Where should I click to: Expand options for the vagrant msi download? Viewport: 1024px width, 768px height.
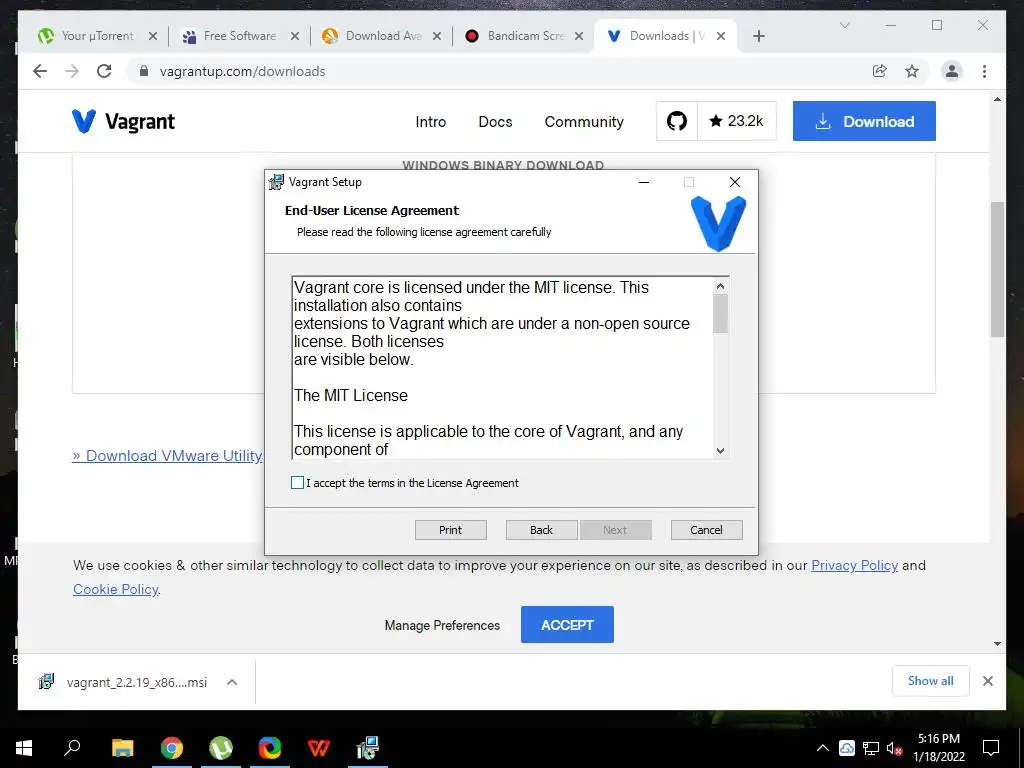(232, 682)
